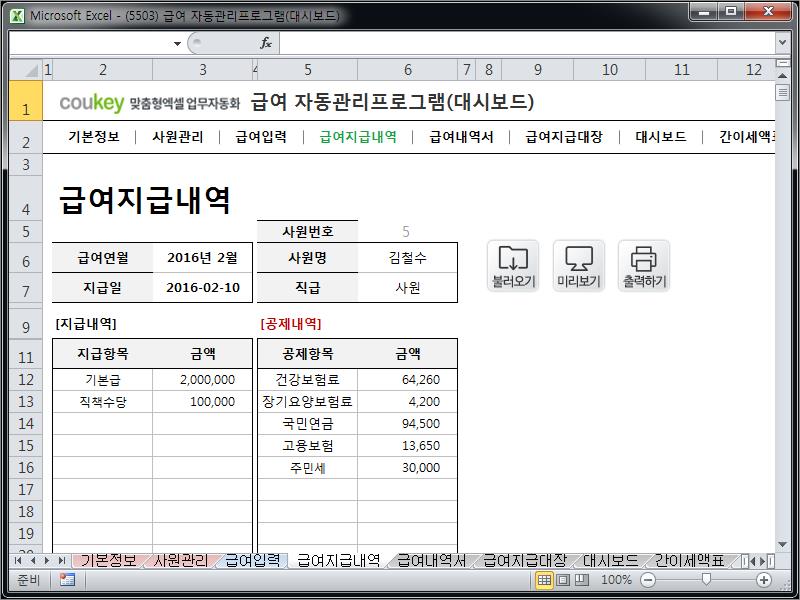Go to first sheet tab arrow
This screenshot has width=800, height=600.
[x=18, y=561]
